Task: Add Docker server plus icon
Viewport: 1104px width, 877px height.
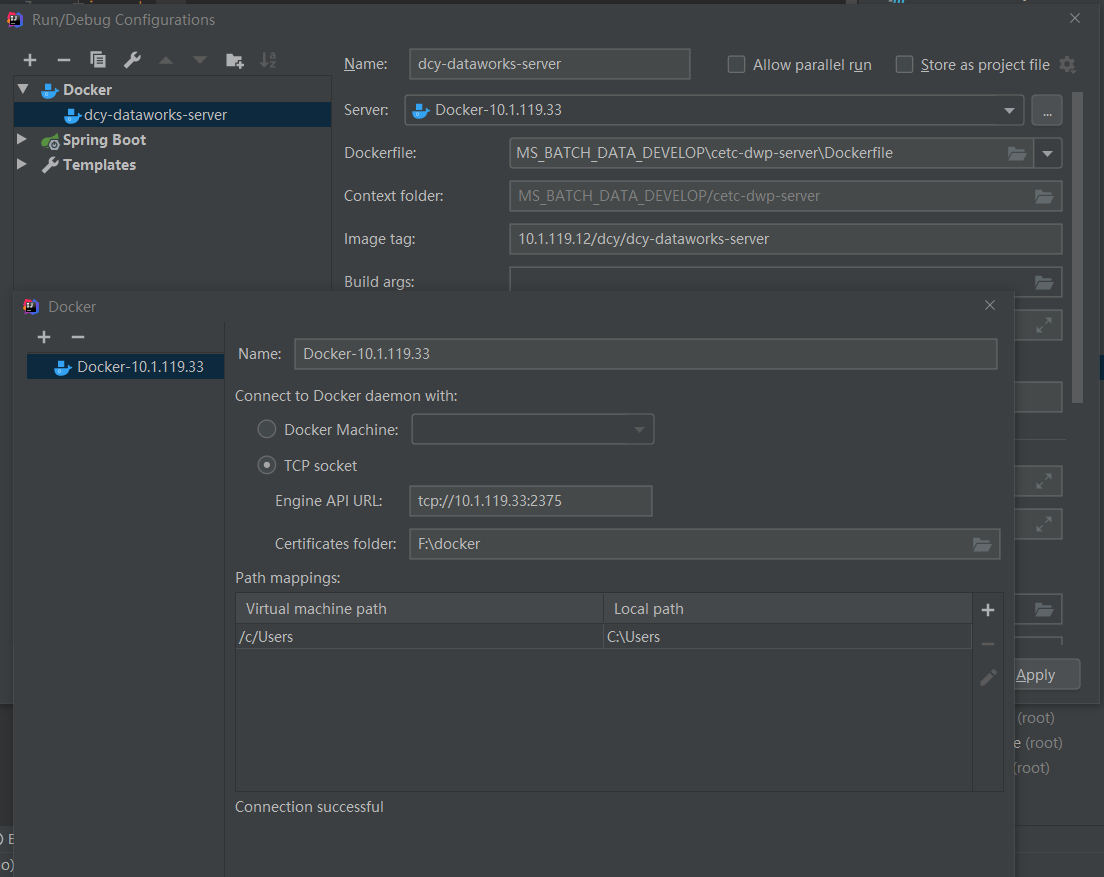Action: [44, 337]
